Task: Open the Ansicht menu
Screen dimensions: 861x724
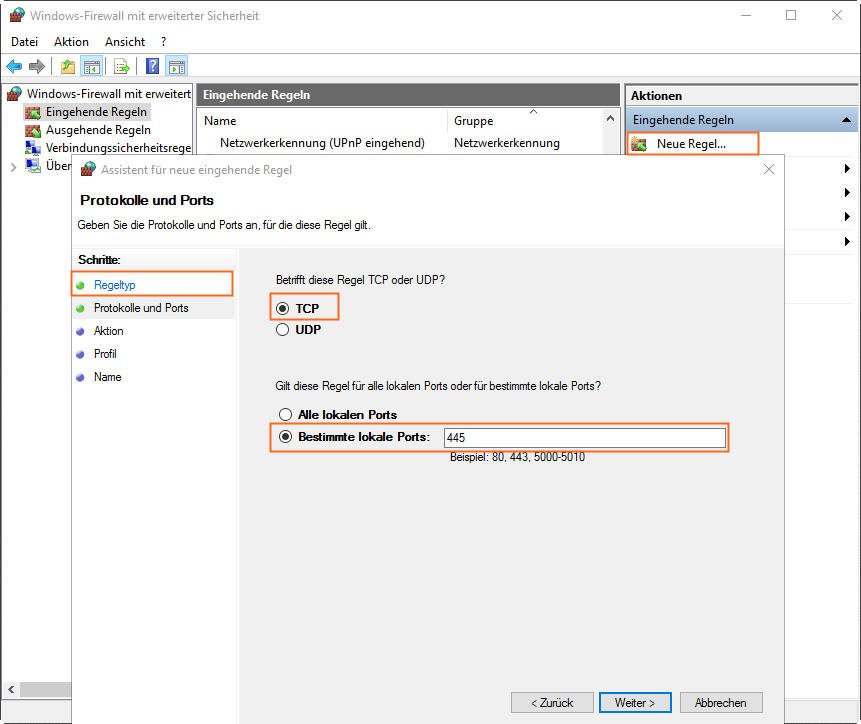Action: (125, 42)
